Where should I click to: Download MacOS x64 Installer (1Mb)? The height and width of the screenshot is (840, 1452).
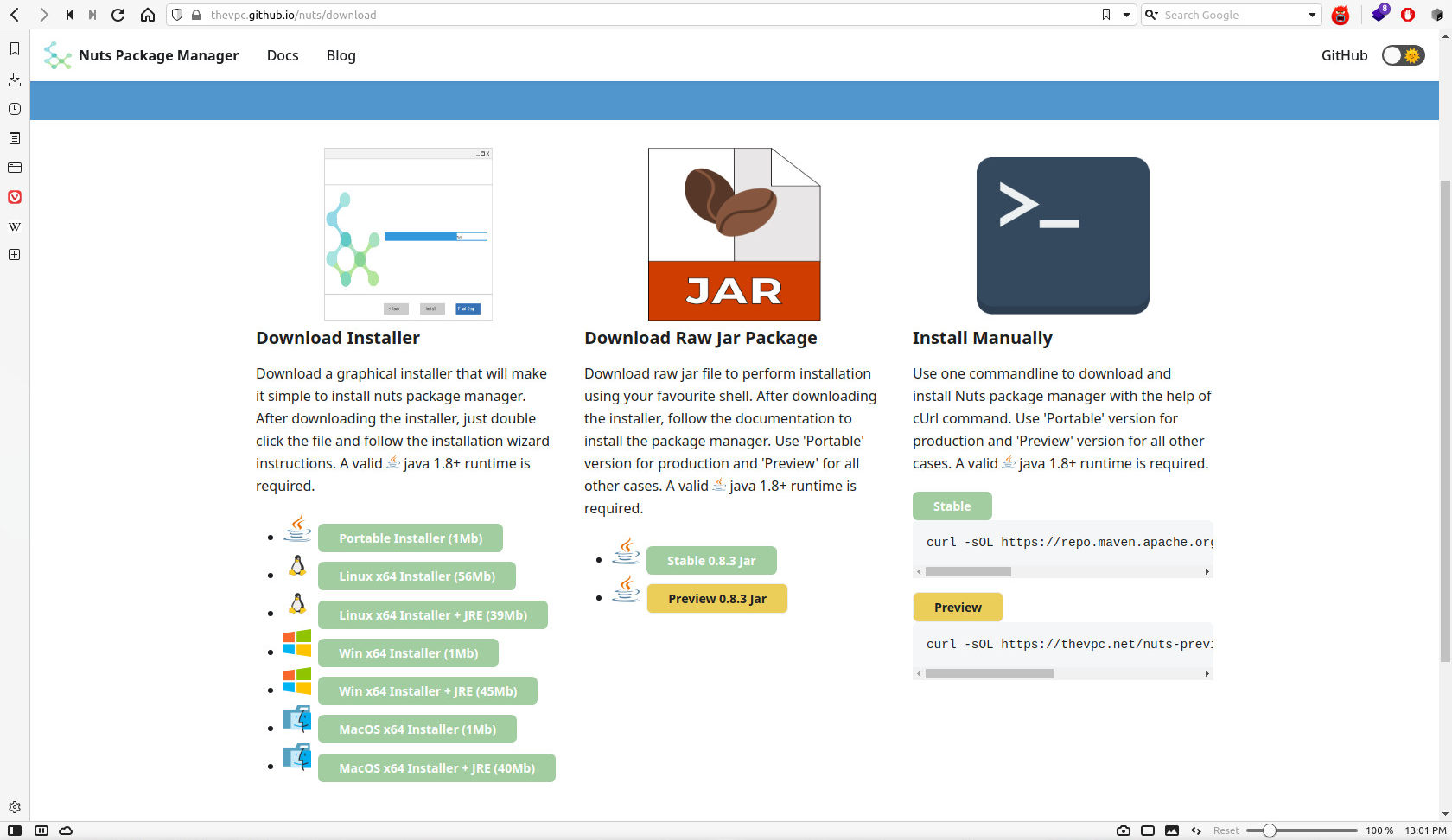[x=417, y=729]
